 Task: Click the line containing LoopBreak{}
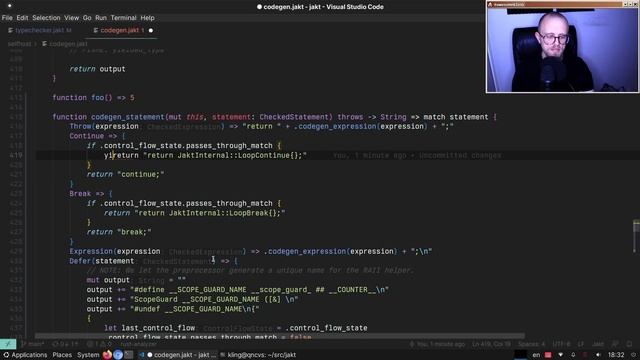pos(194,213)
